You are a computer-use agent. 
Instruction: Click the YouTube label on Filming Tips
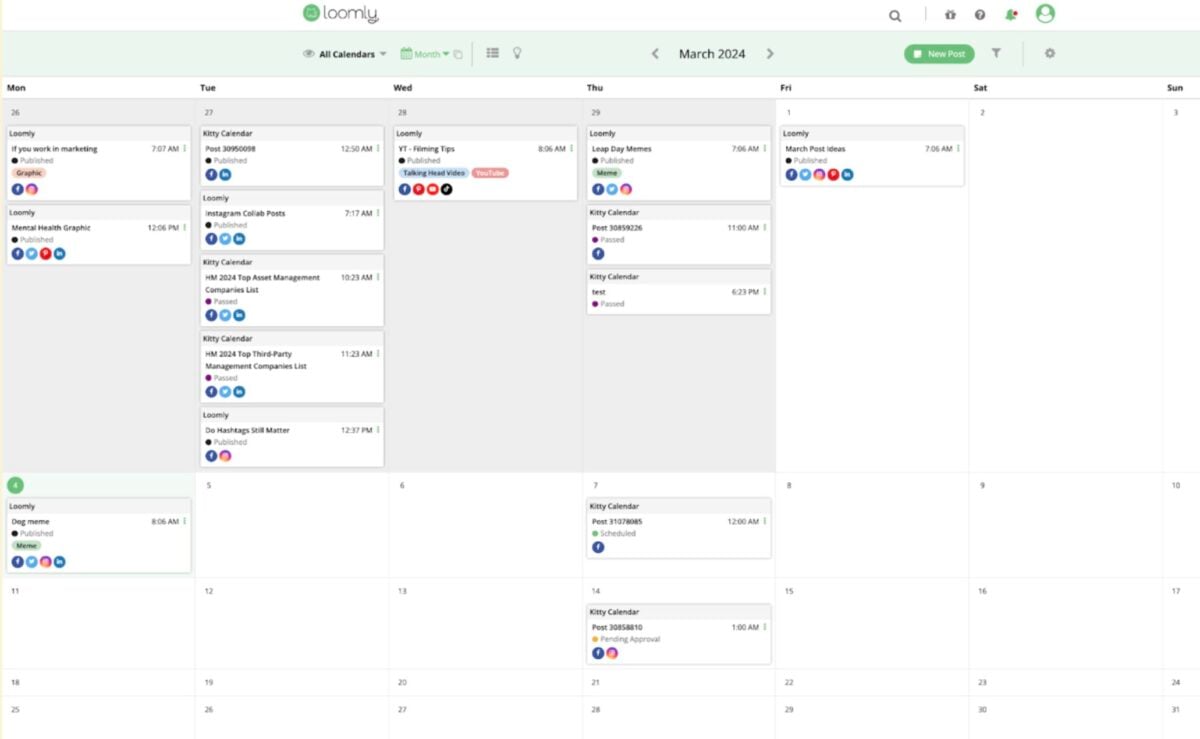click(490, 173)
